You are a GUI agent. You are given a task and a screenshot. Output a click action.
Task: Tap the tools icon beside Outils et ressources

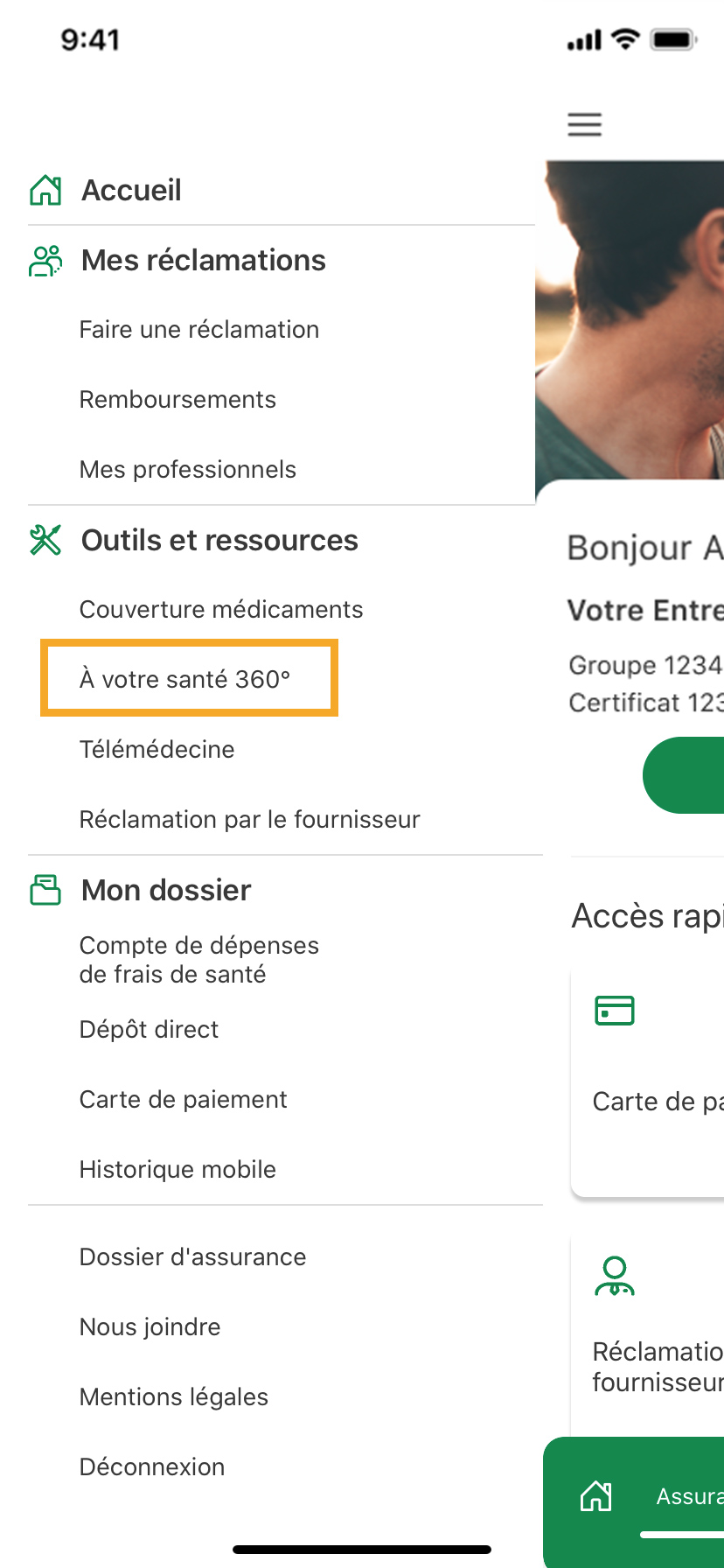tap(45, 540)
